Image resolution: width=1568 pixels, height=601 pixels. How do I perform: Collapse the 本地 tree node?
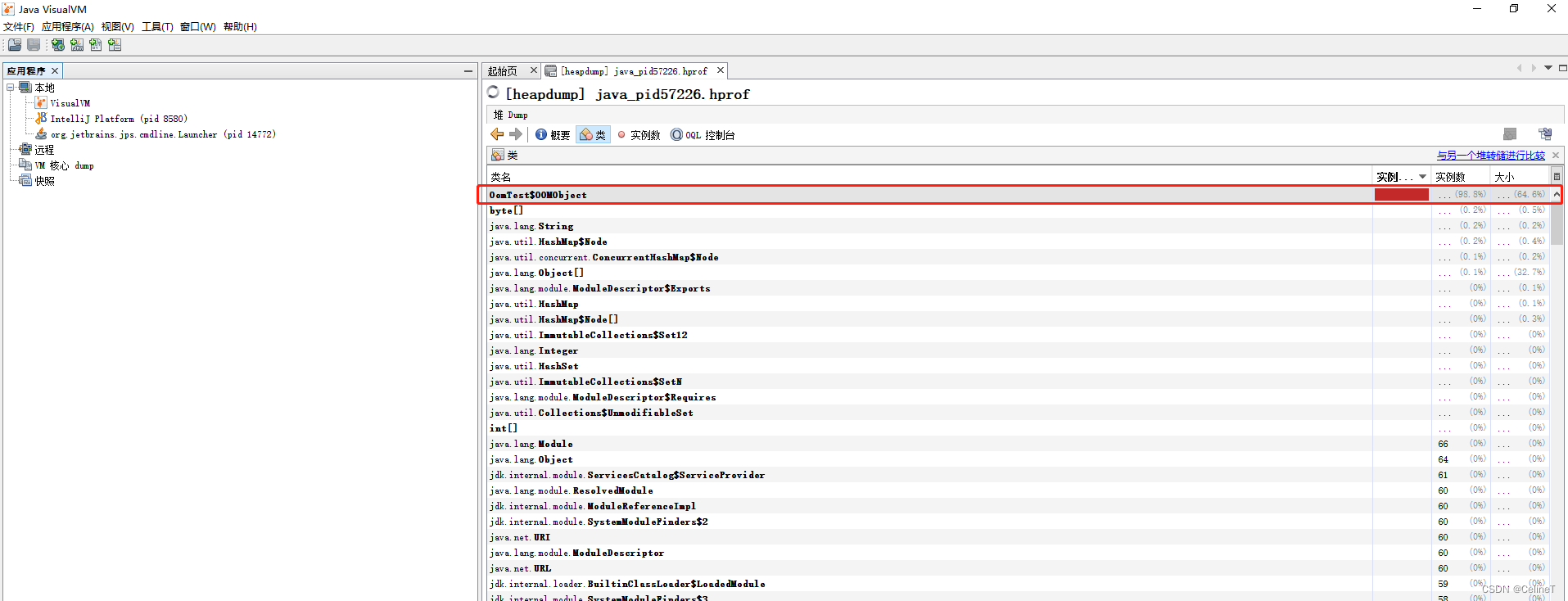[x=11, y=88]
